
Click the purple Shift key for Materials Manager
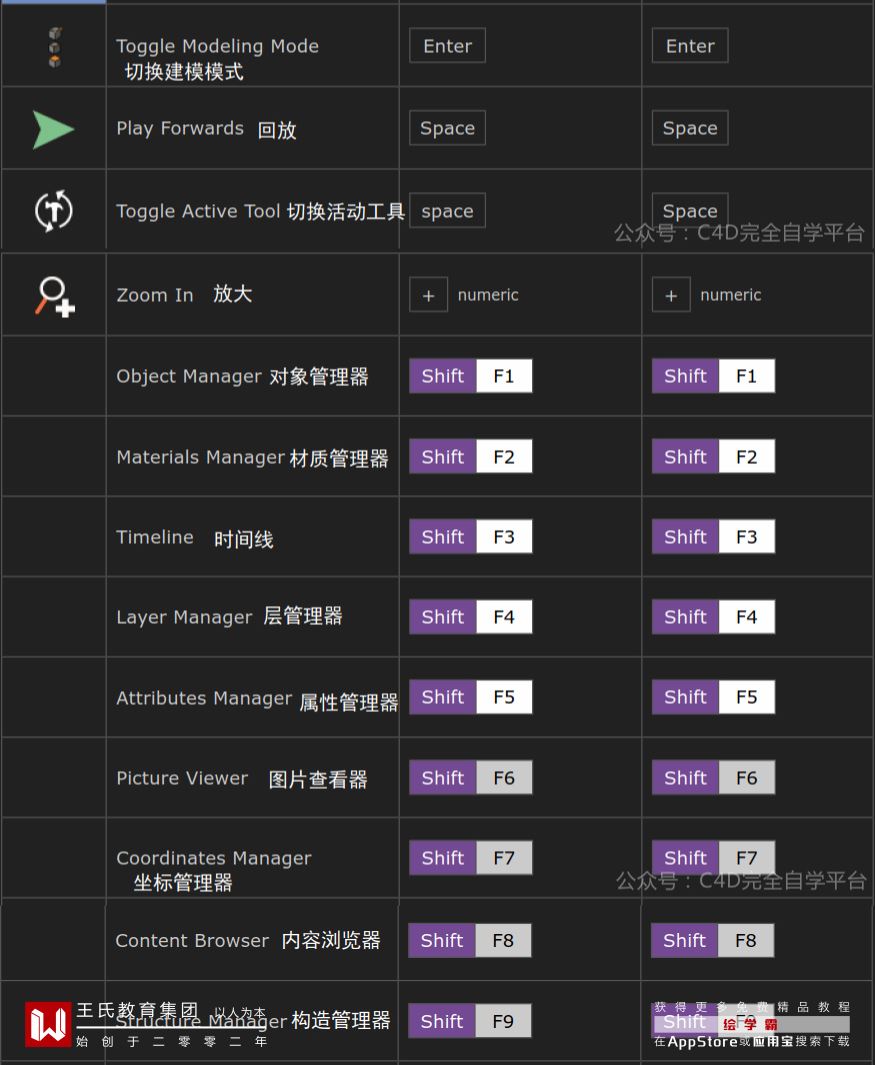[443, 457]
